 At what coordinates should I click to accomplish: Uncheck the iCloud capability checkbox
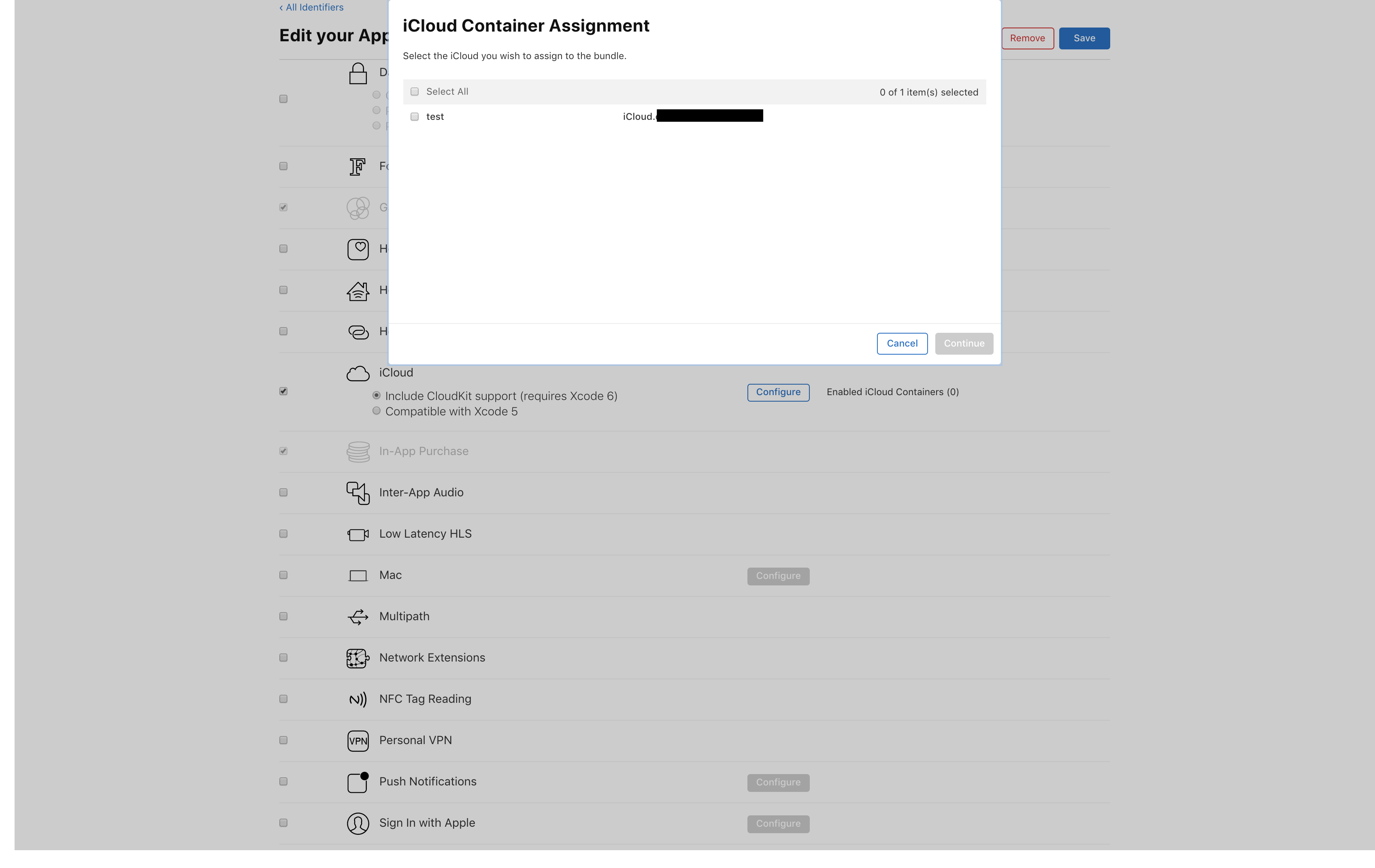point(283,391)
